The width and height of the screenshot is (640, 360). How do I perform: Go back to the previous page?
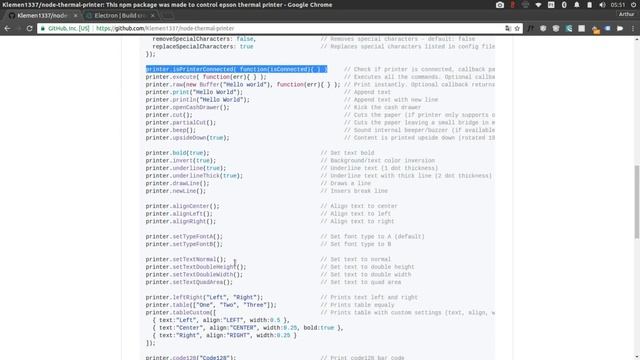click(x=7, y=28)
